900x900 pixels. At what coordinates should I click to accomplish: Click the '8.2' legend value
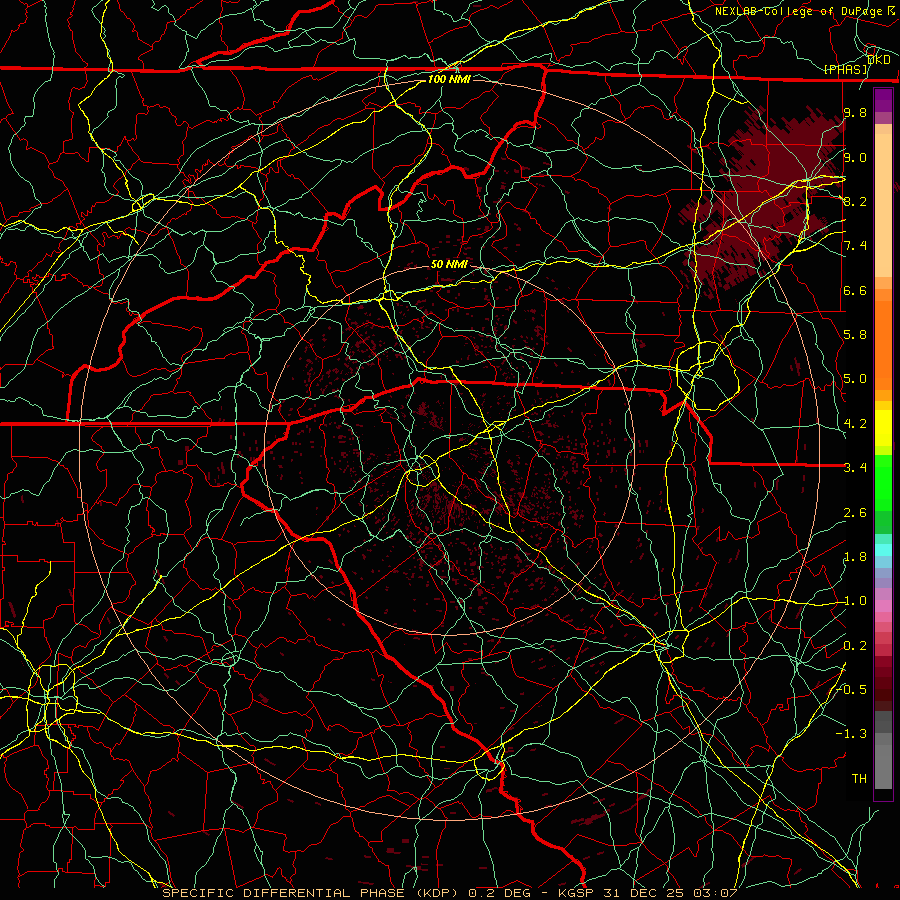pos(855,201)
